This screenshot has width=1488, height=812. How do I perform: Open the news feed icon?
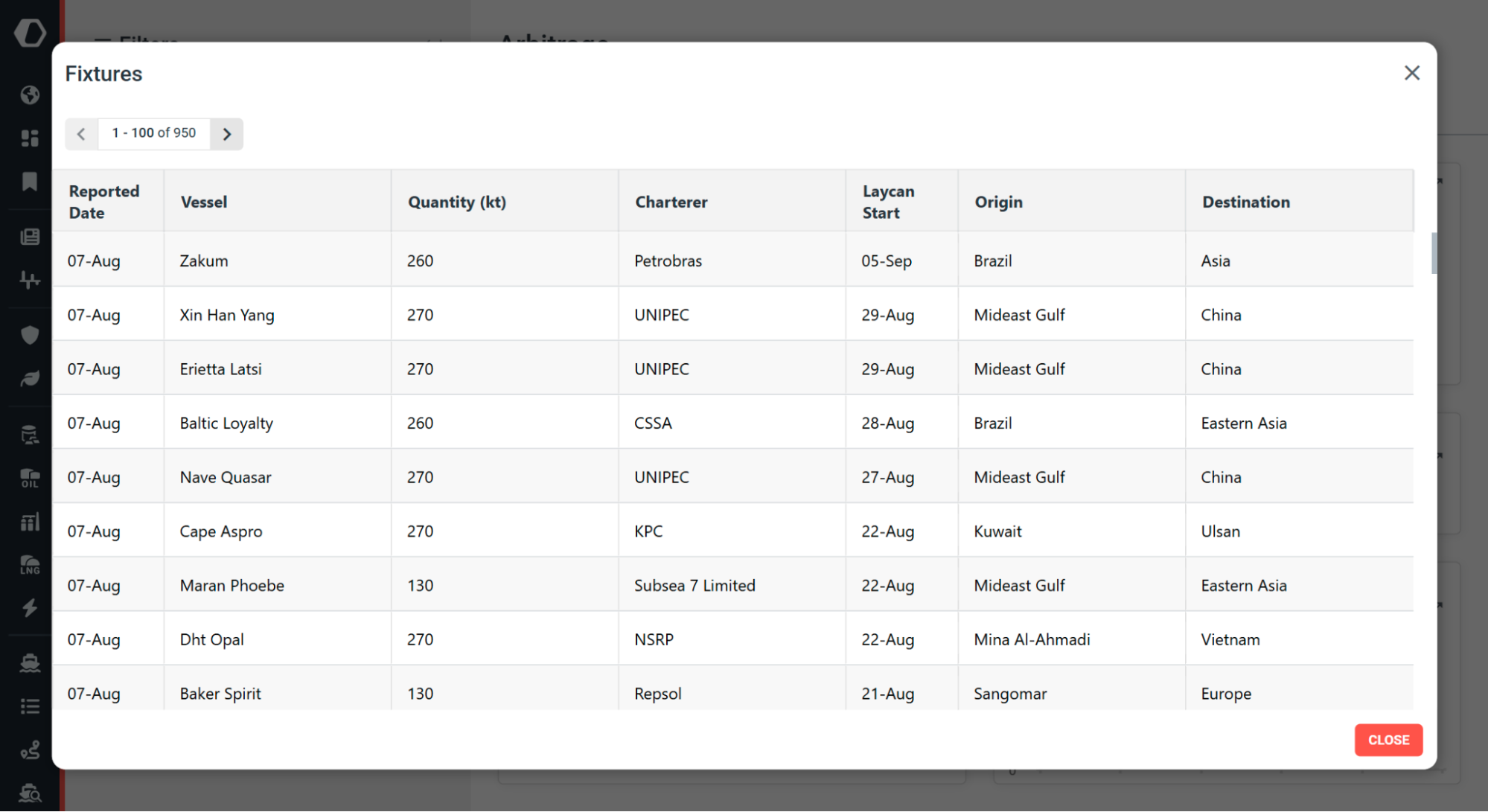[x=30, y=237]
